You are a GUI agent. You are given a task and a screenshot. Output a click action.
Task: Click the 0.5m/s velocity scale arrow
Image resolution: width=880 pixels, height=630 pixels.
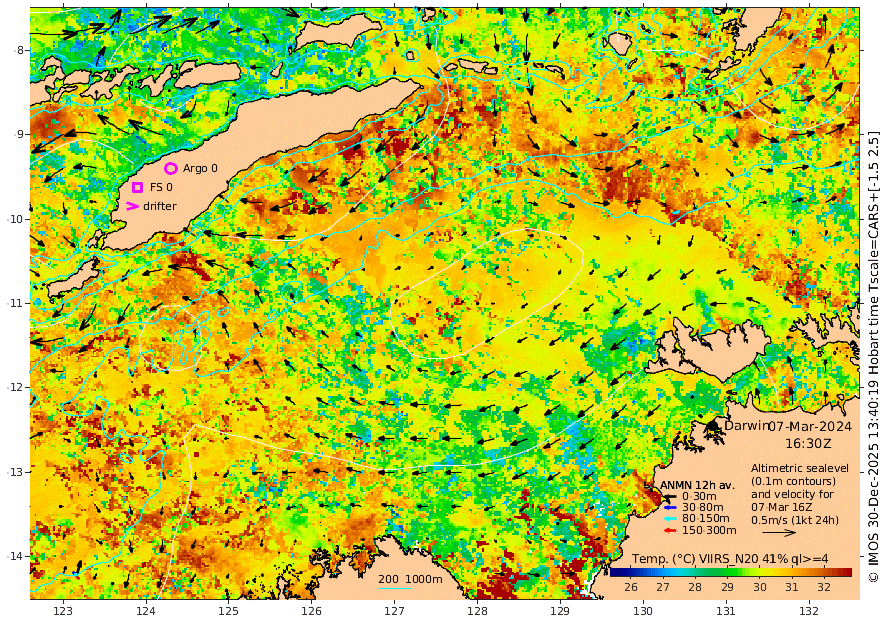point(778,532)
